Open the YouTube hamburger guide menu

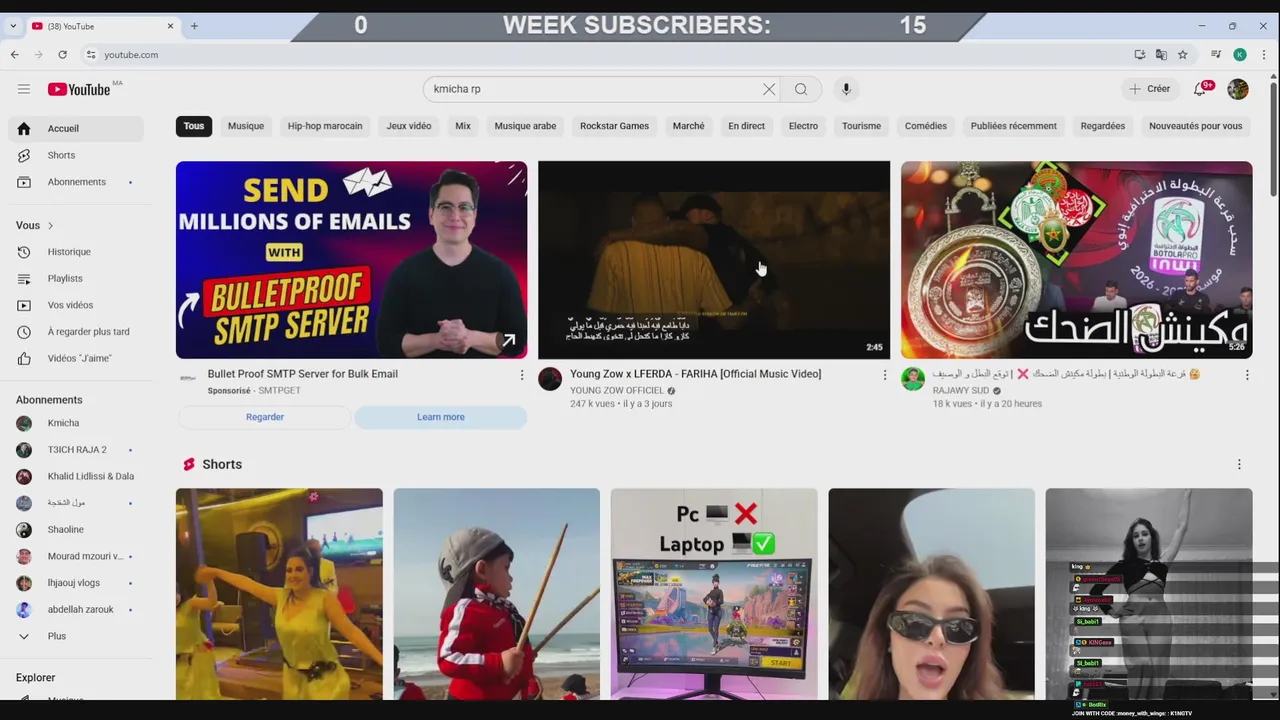[24, 89]
